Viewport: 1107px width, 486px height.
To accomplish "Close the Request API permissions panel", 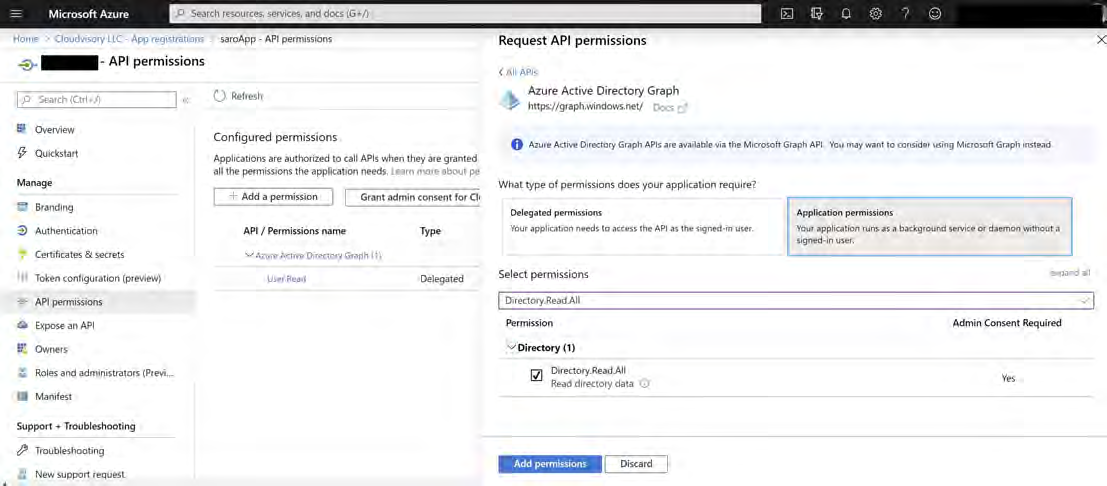I will (x=1100, y=40).
